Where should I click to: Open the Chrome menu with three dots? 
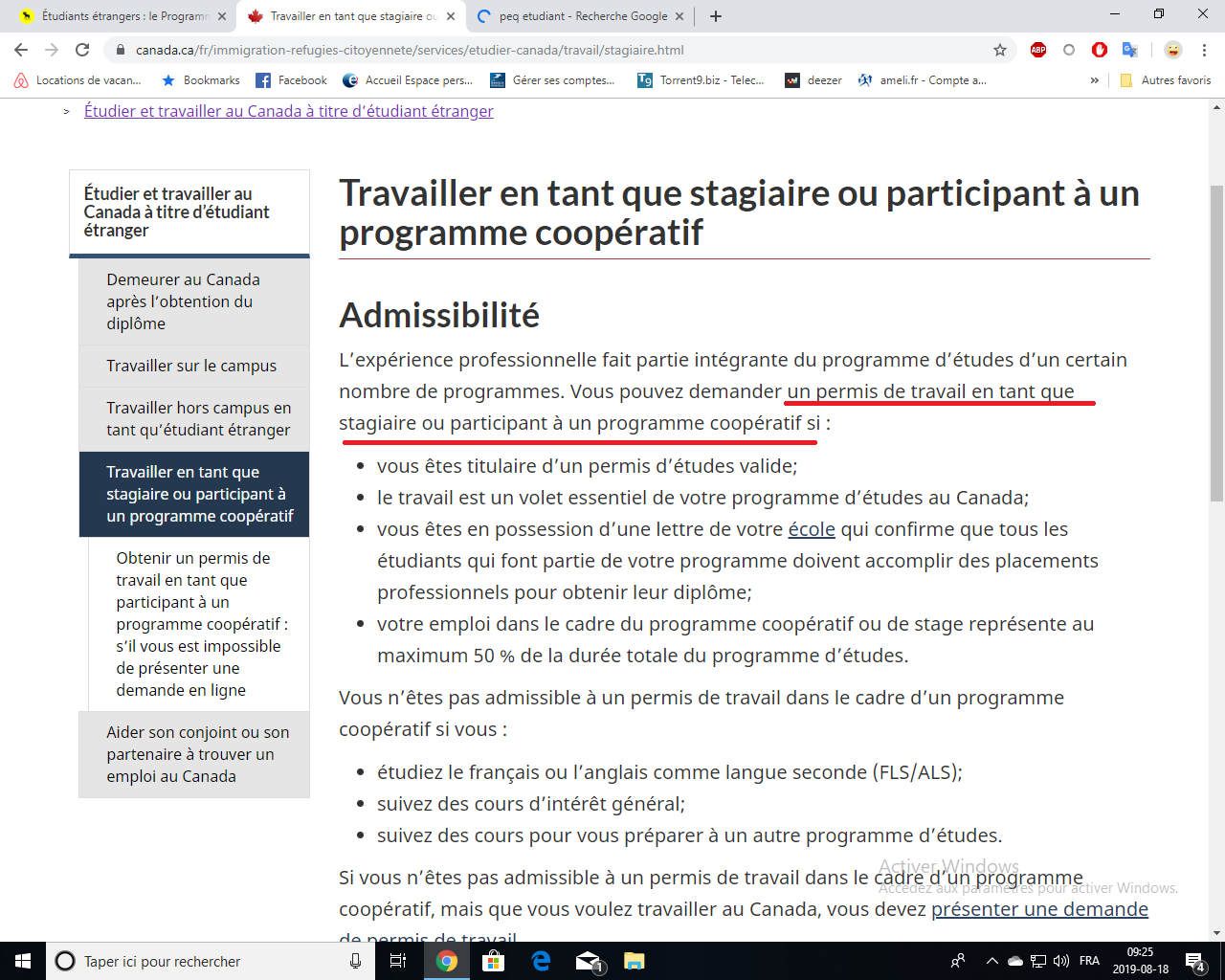(1205, 50)
